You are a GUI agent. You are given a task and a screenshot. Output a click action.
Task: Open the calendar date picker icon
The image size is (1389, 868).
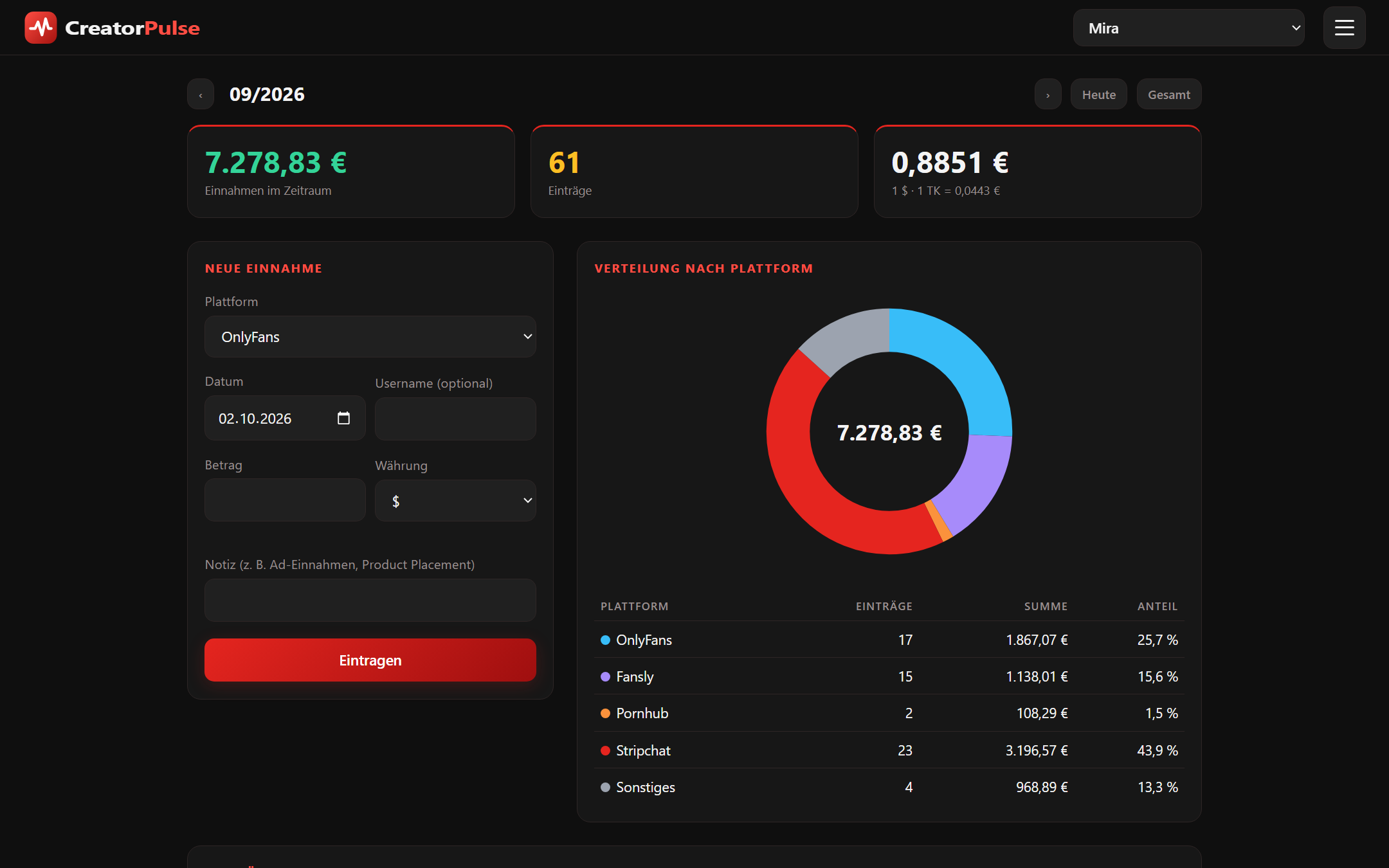point(343,418)
